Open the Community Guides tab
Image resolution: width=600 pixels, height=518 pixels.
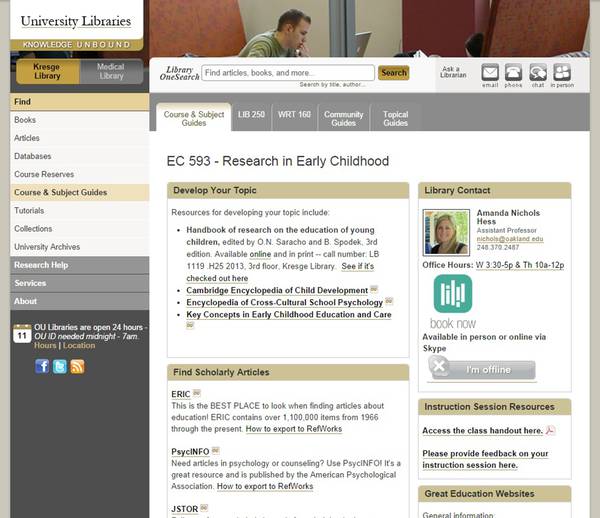[344, 119]
